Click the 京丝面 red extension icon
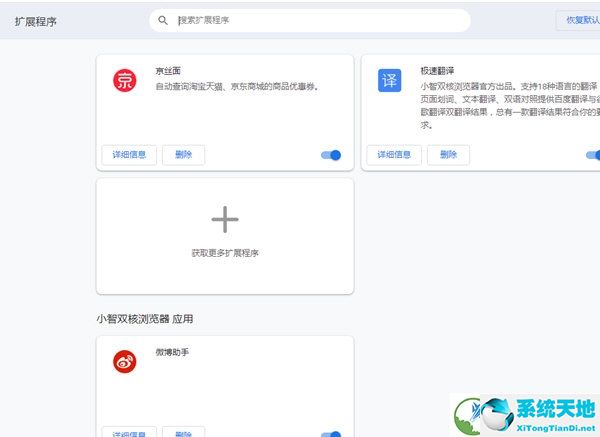Viewport: 600px width, 437px height. click(124, 80)
